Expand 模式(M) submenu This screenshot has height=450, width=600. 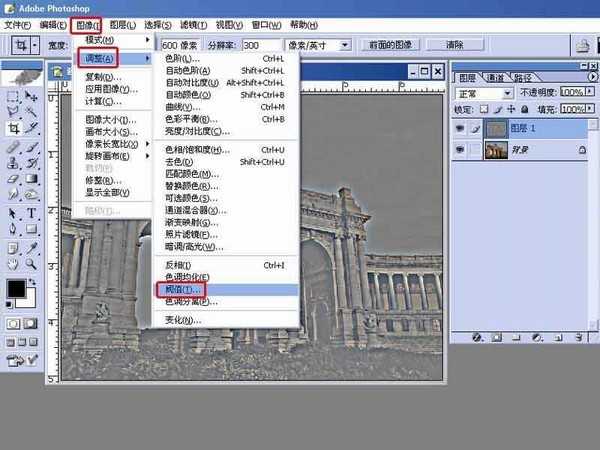113,39
